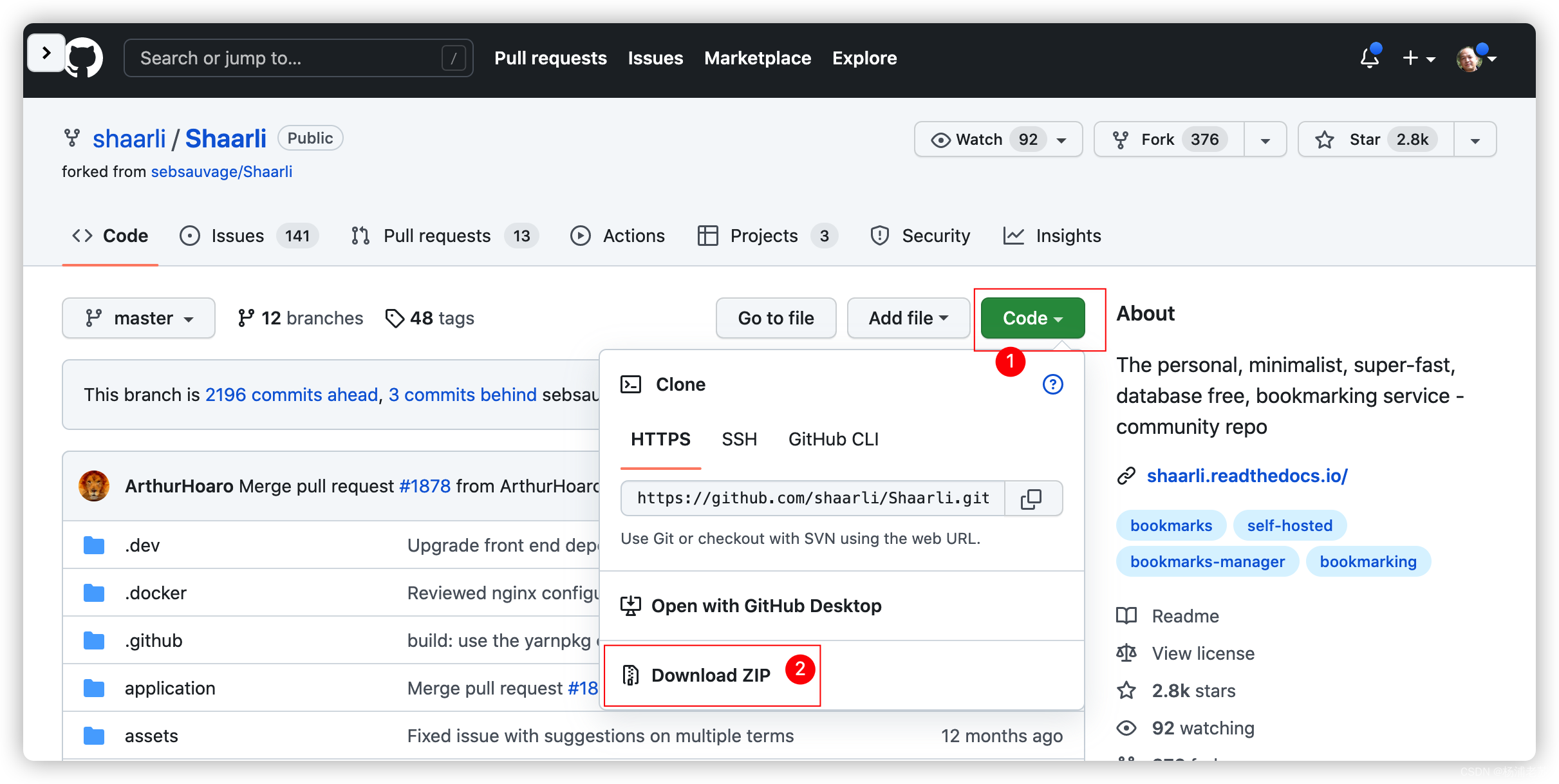Open the Actions tab
The width and height of the screenshot is (1559, 784).
(x=618, y=236)
